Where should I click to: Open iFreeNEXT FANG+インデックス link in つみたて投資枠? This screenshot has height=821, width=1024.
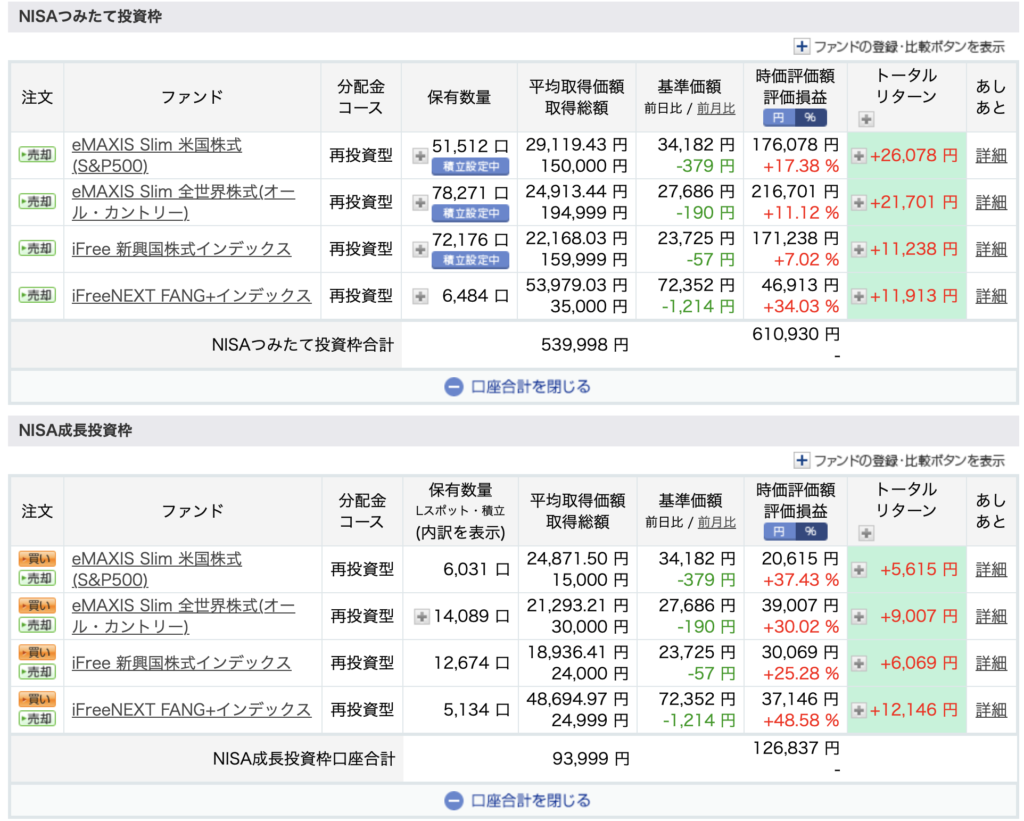tap(191, 296)
